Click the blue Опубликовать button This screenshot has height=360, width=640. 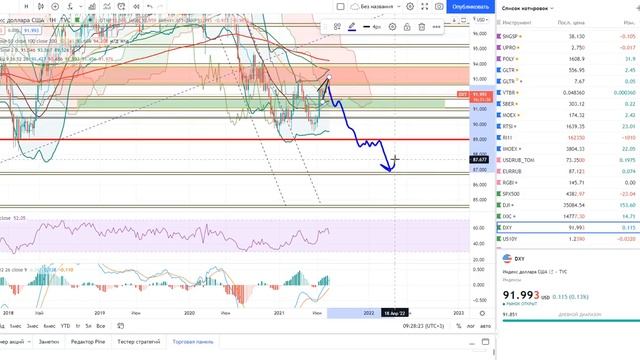point(471,7)
